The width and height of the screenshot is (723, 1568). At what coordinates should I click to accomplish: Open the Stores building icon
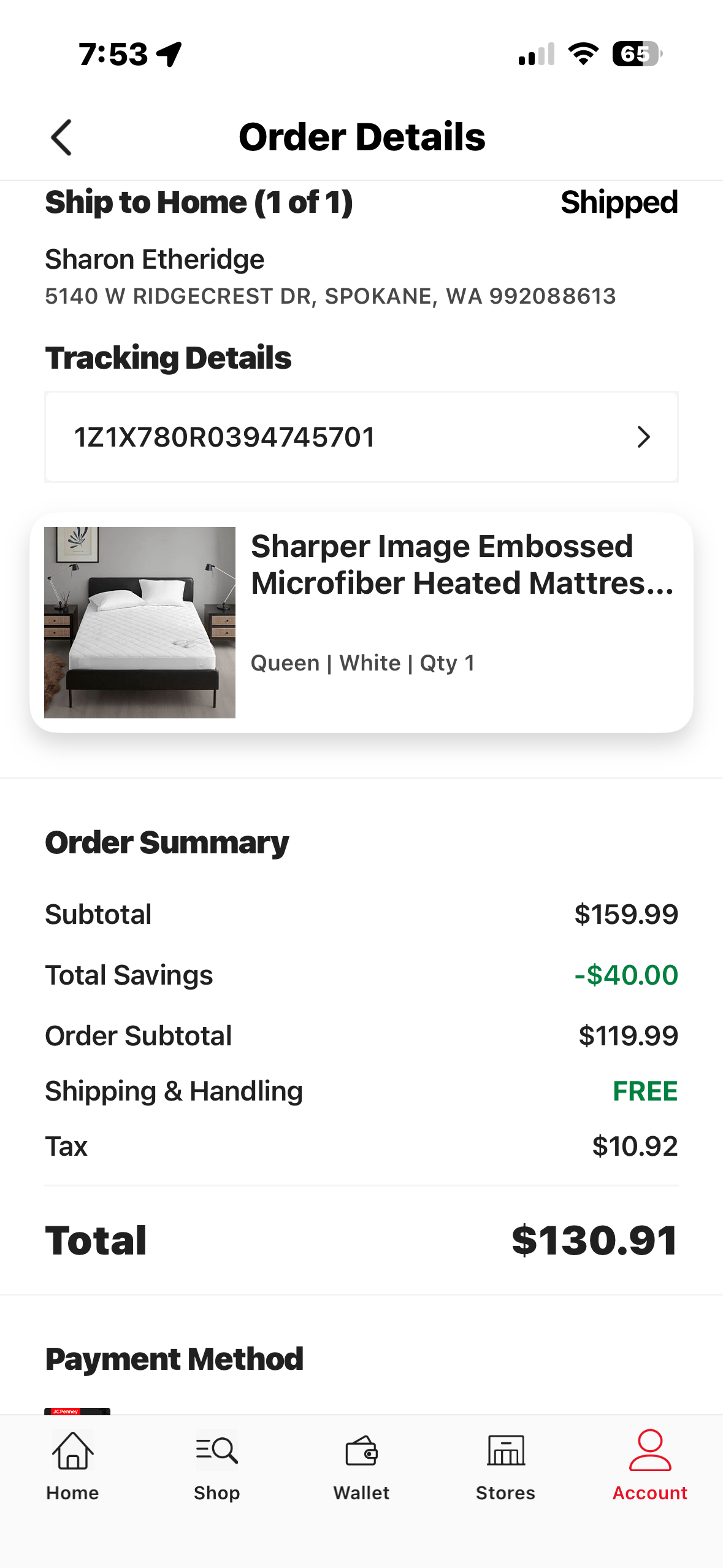pos(506,1451)
